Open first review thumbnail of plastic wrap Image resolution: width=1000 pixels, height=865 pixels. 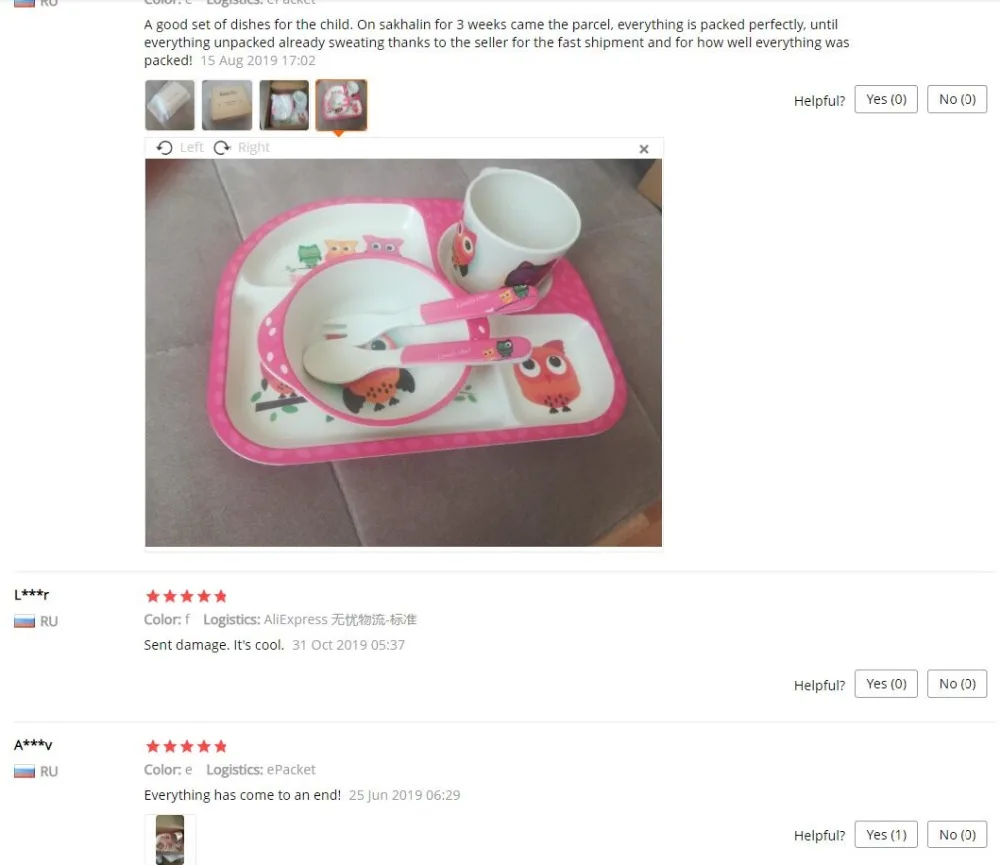point(170,105)
